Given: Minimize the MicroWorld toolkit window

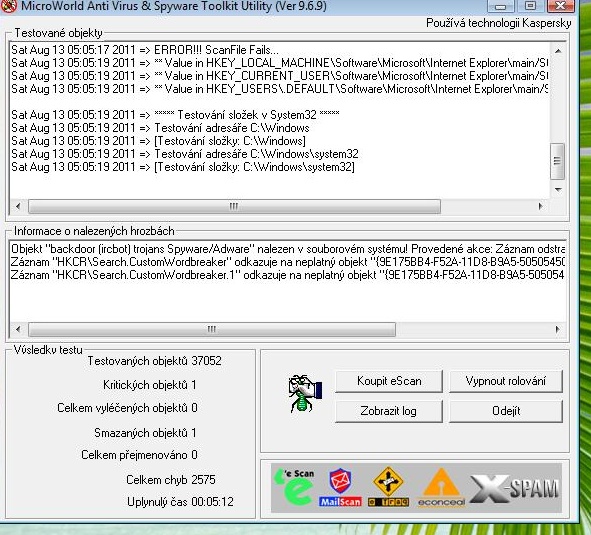Looking at the screenshot, I should point(500,6).
